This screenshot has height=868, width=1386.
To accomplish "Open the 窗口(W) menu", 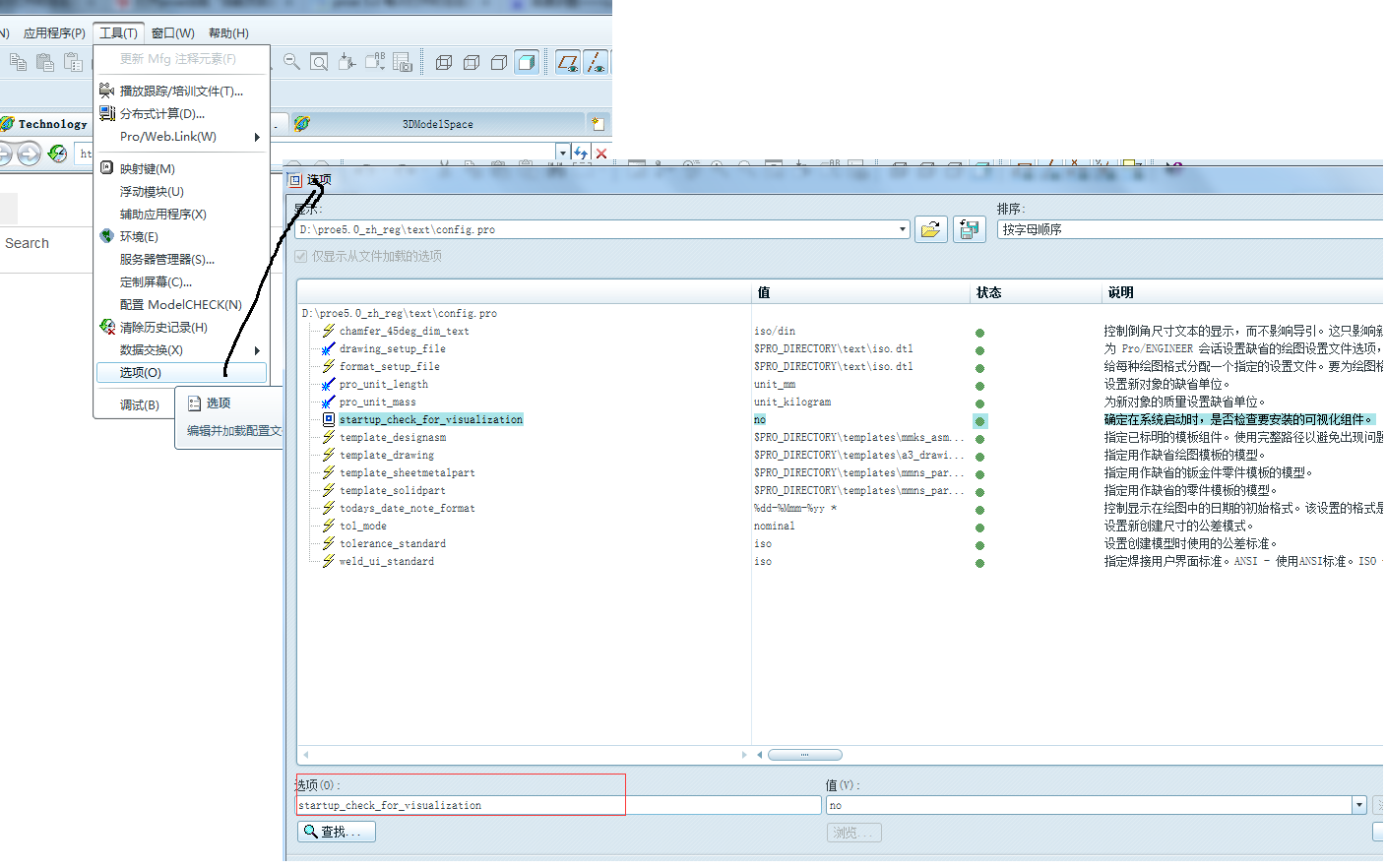I will click(173, 32).
